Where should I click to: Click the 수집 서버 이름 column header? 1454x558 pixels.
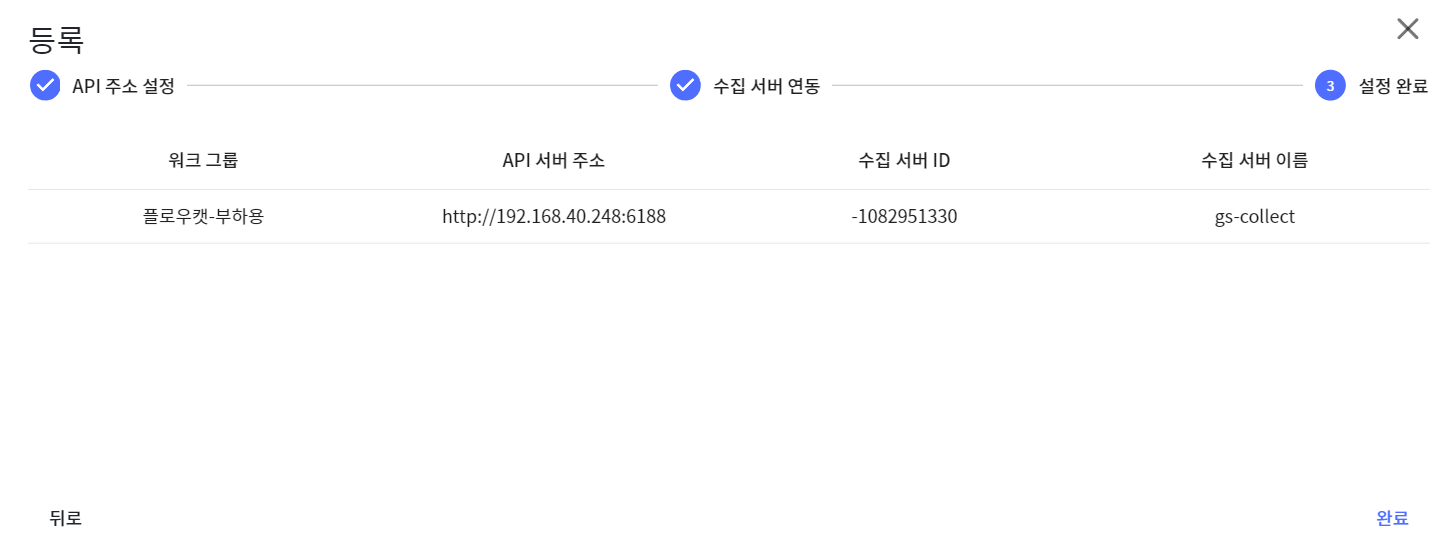(x=1254, y=160)
